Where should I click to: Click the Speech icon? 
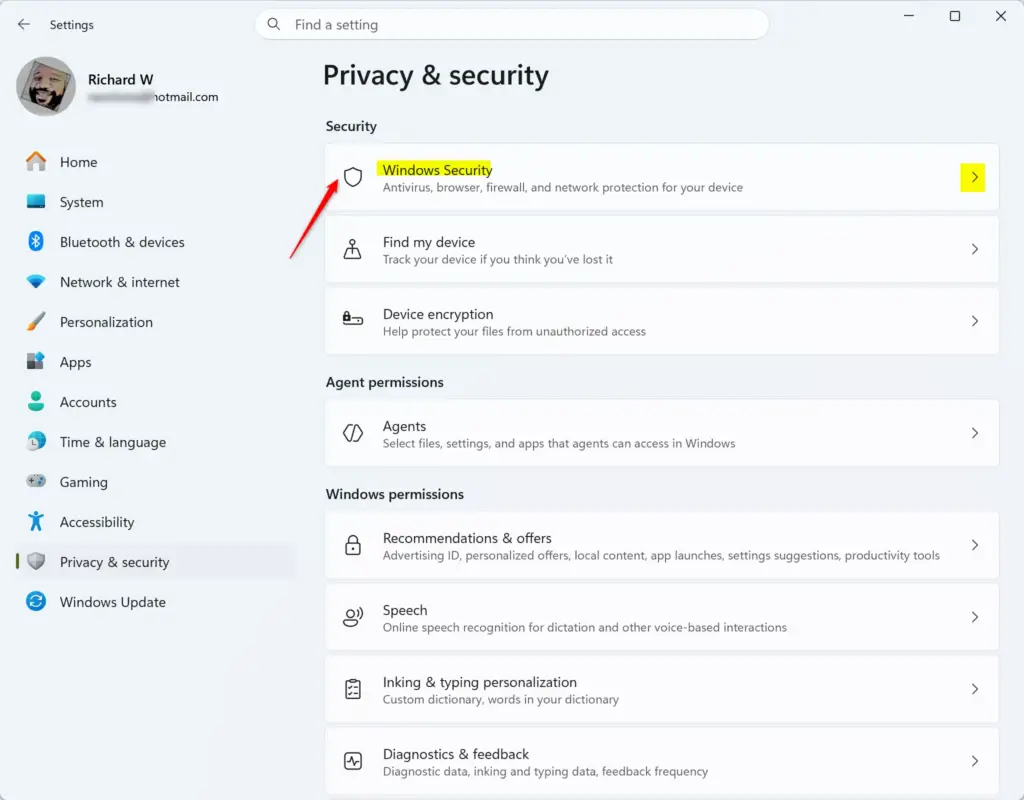(353, 616)
